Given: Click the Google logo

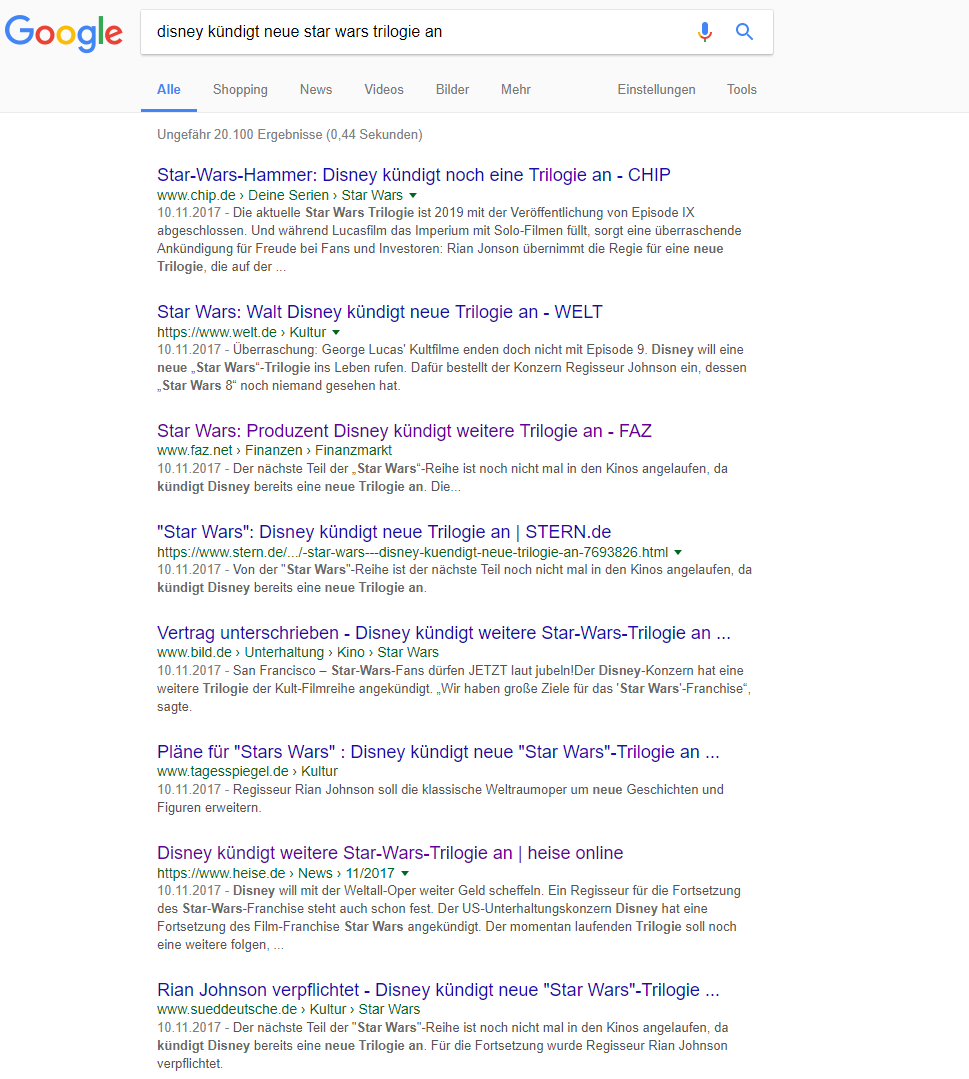Looking at the screenshot, I should pos(64,32).
